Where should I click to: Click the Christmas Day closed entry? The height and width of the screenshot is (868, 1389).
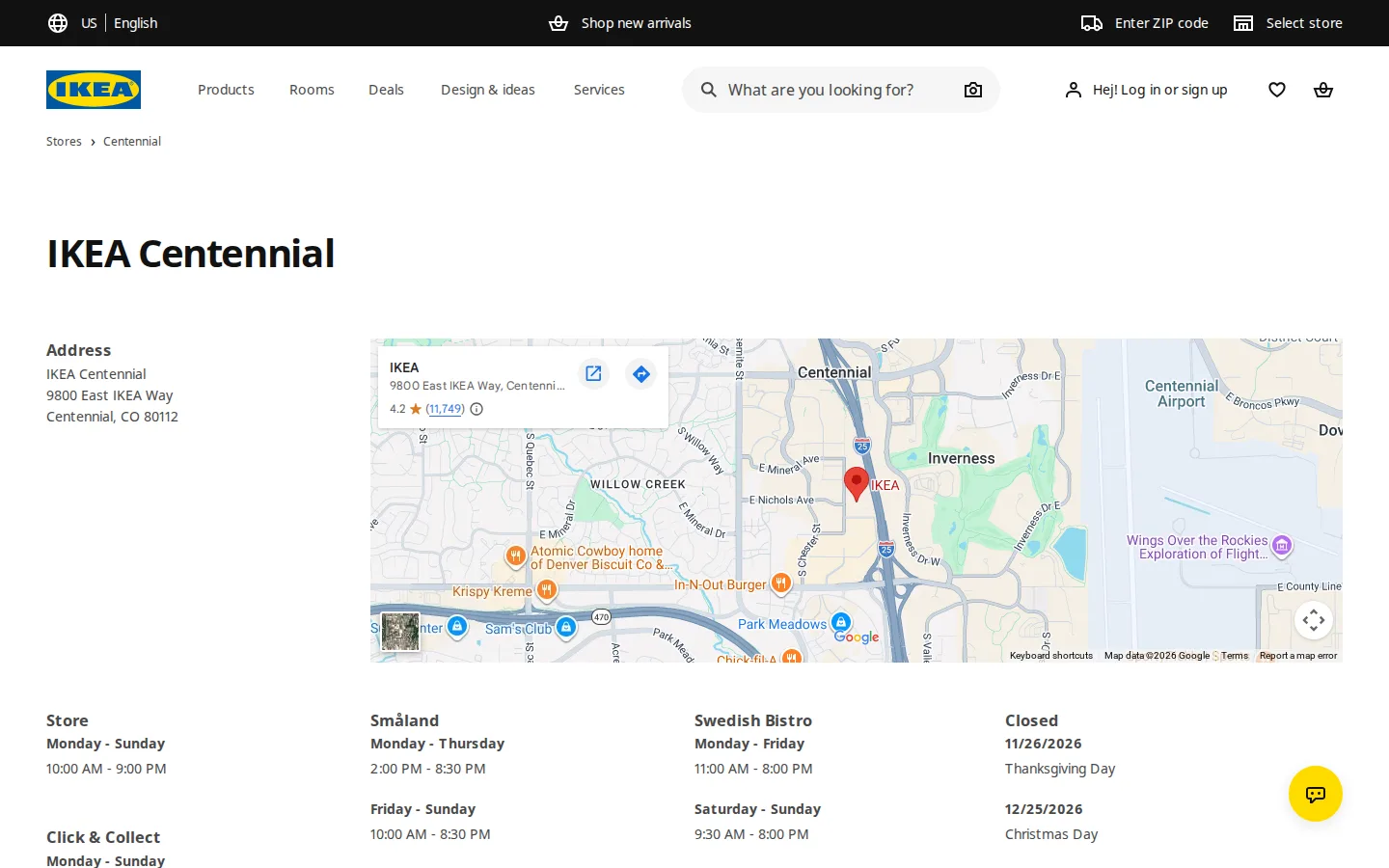point(1051,834)
